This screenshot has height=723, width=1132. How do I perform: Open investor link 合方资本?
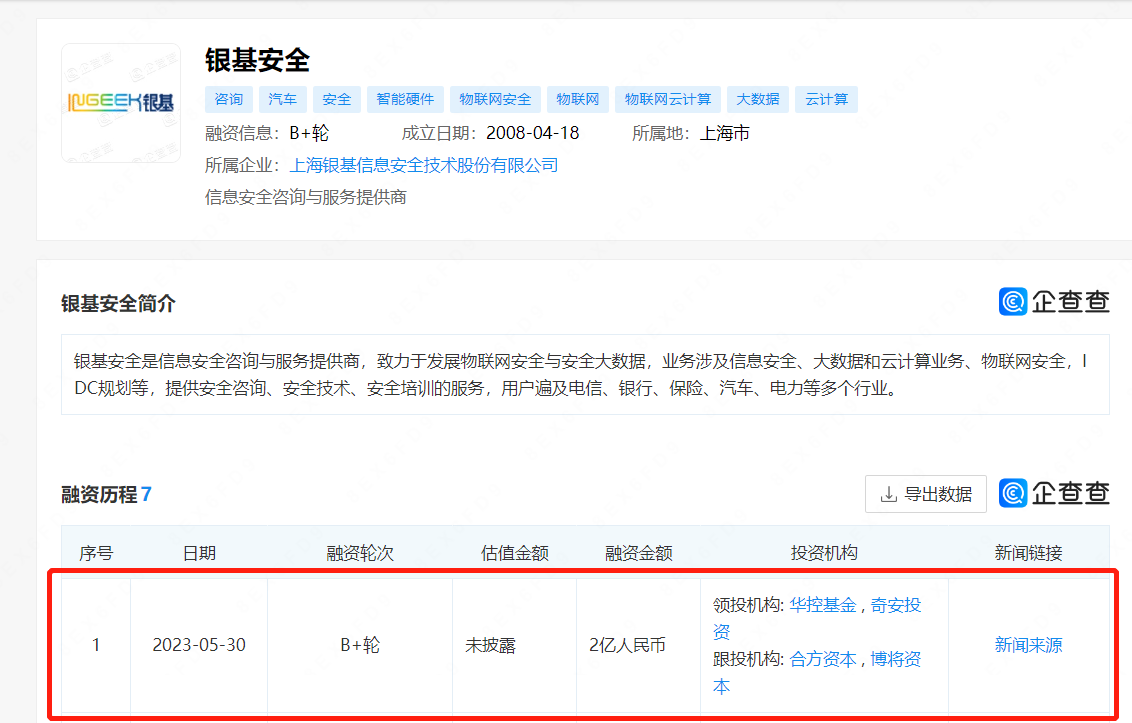[823, 659]
